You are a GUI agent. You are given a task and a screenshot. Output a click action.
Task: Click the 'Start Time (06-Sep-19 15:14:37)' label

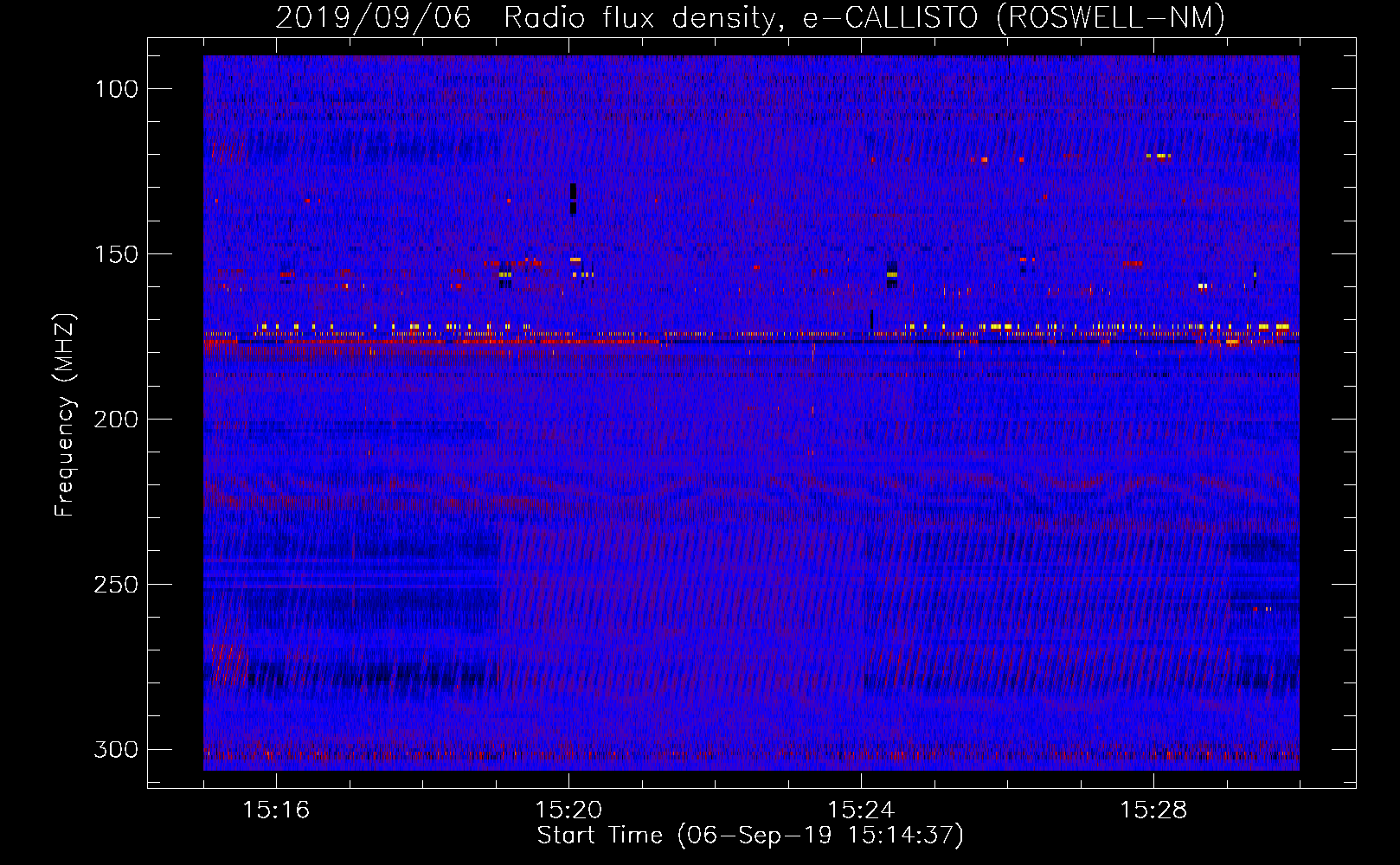click(750, 836)
